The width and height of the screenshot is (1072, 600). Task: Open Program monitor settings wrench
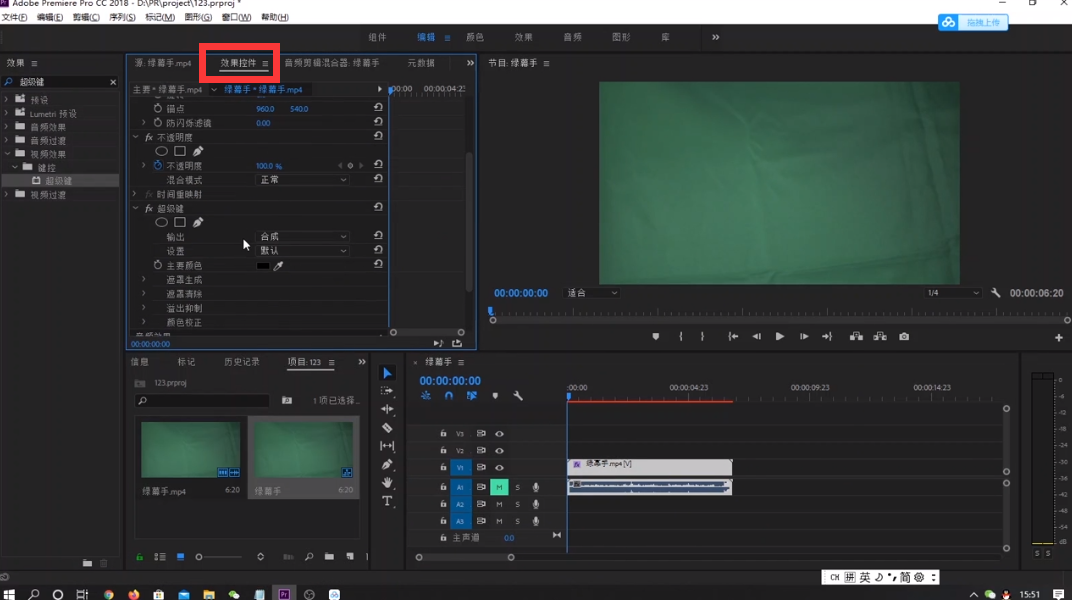995,292
